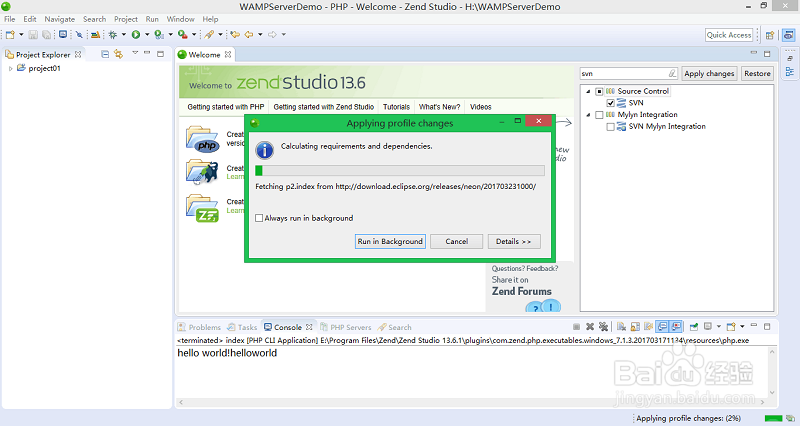
Task: Open the terminal monitor toolbar icon
Action: click(x=63, y=35)
